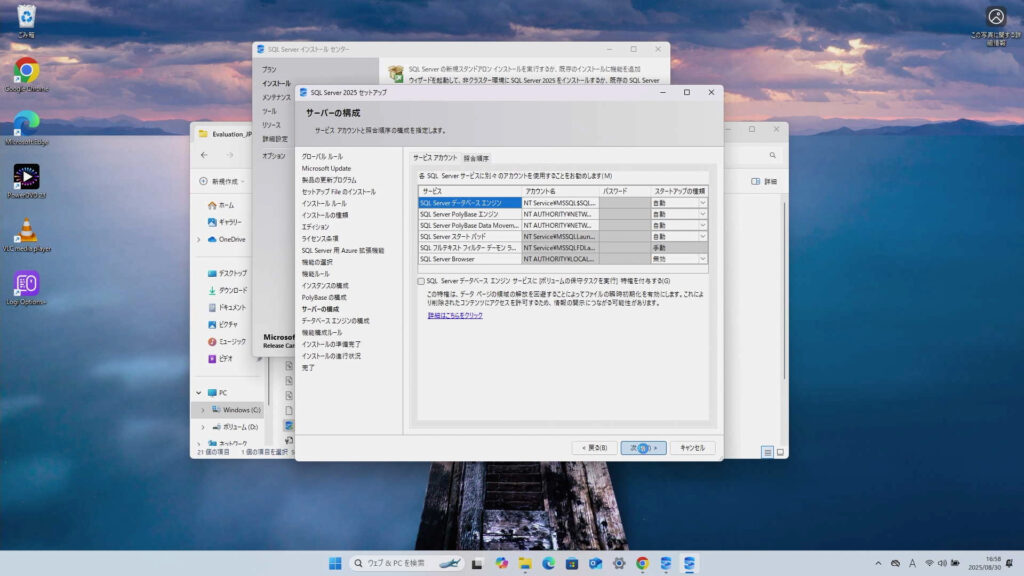Viewport: 1024px width, 576px height.
Task: Open the 新規作成 dropdown in Explorer
Action: click(x=222, y=181)
